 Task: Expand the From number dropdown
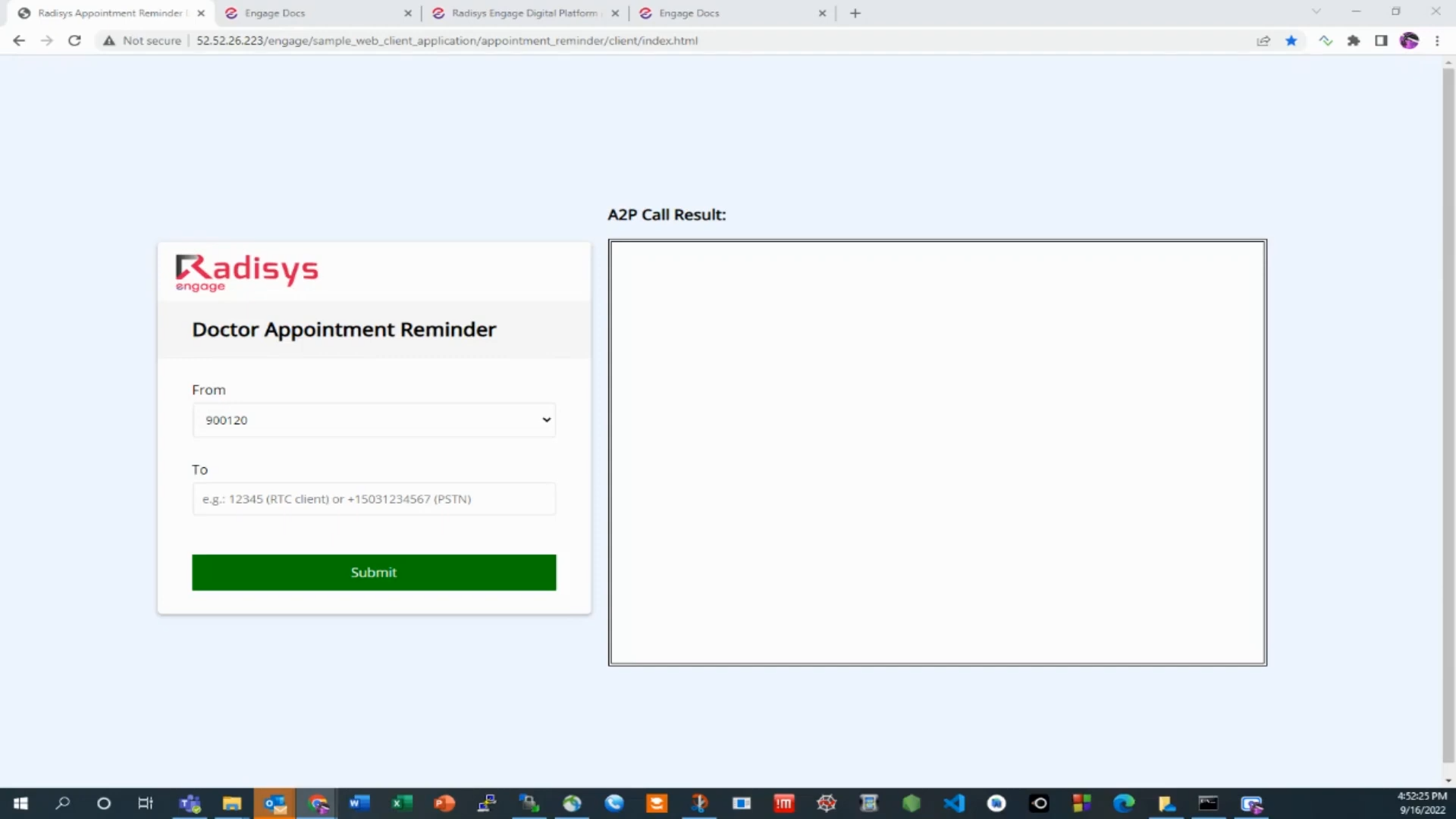(545, 419)
